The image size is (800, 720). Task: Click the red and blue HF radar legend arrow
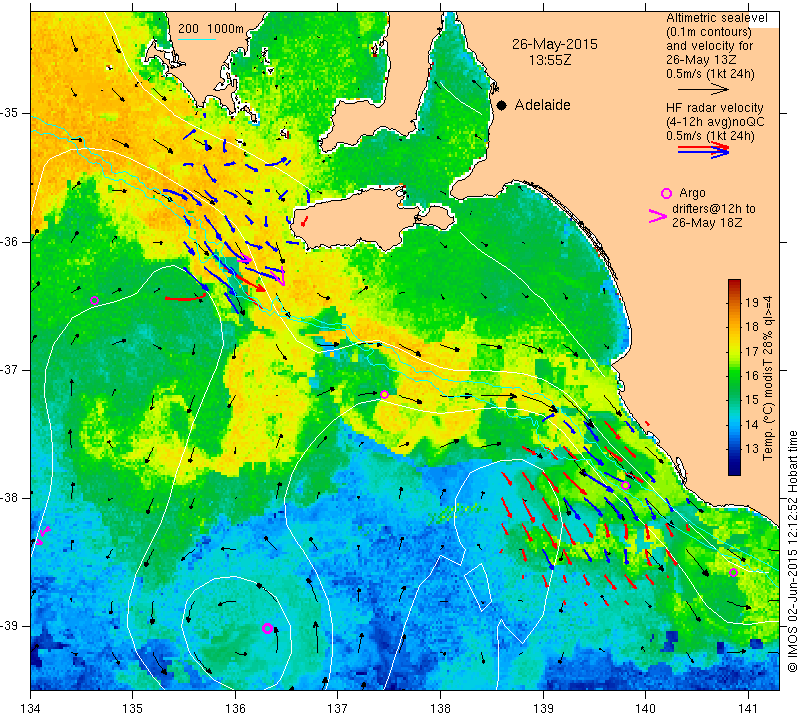point(703,150)
